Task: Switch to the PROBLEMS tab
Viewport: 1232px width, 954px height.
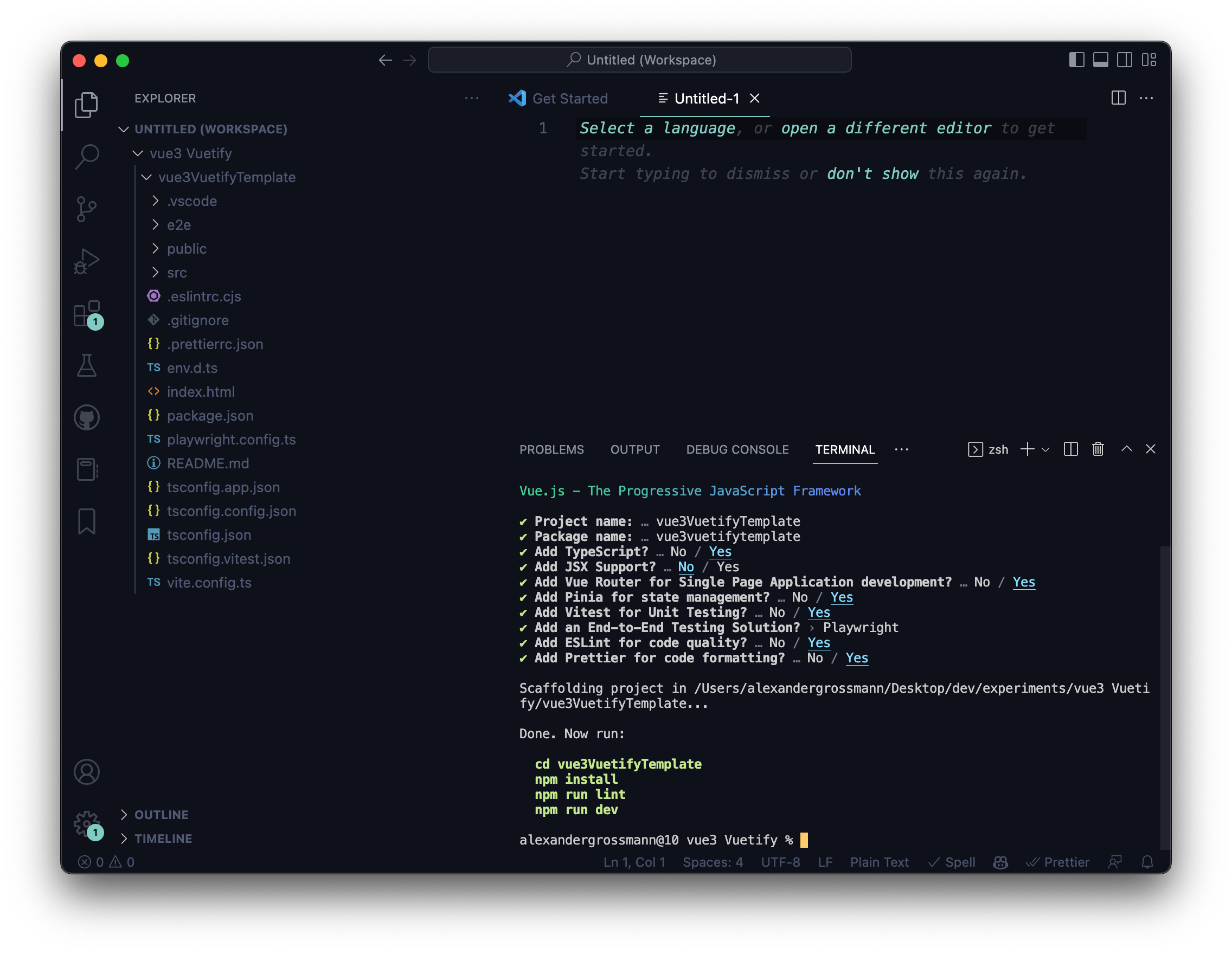Action: tap(551, 449)
